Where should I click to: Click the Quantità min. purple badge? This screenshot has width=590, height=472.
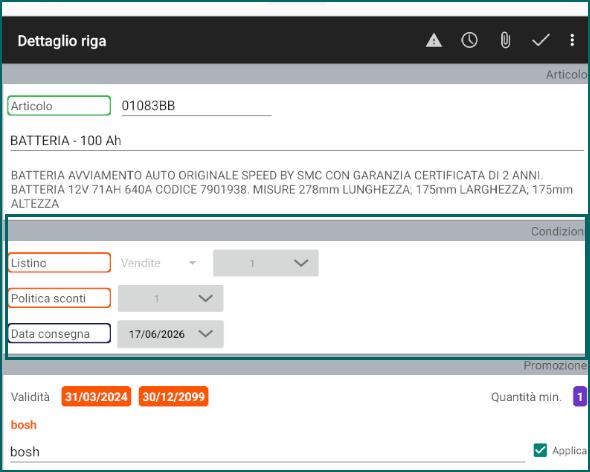[x=579, y=396]
